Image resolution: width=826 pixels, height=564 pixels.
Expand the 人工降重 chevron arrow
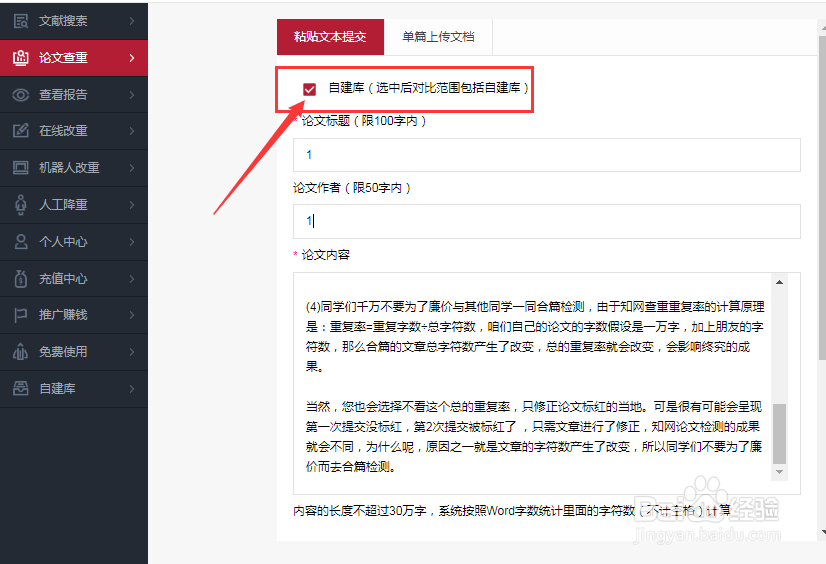132,205
